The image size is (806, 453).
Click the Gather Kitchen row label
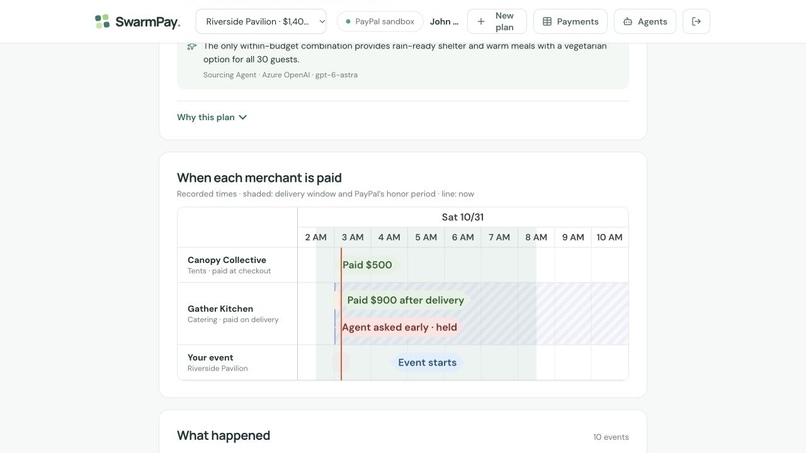(x=220, y=309)
